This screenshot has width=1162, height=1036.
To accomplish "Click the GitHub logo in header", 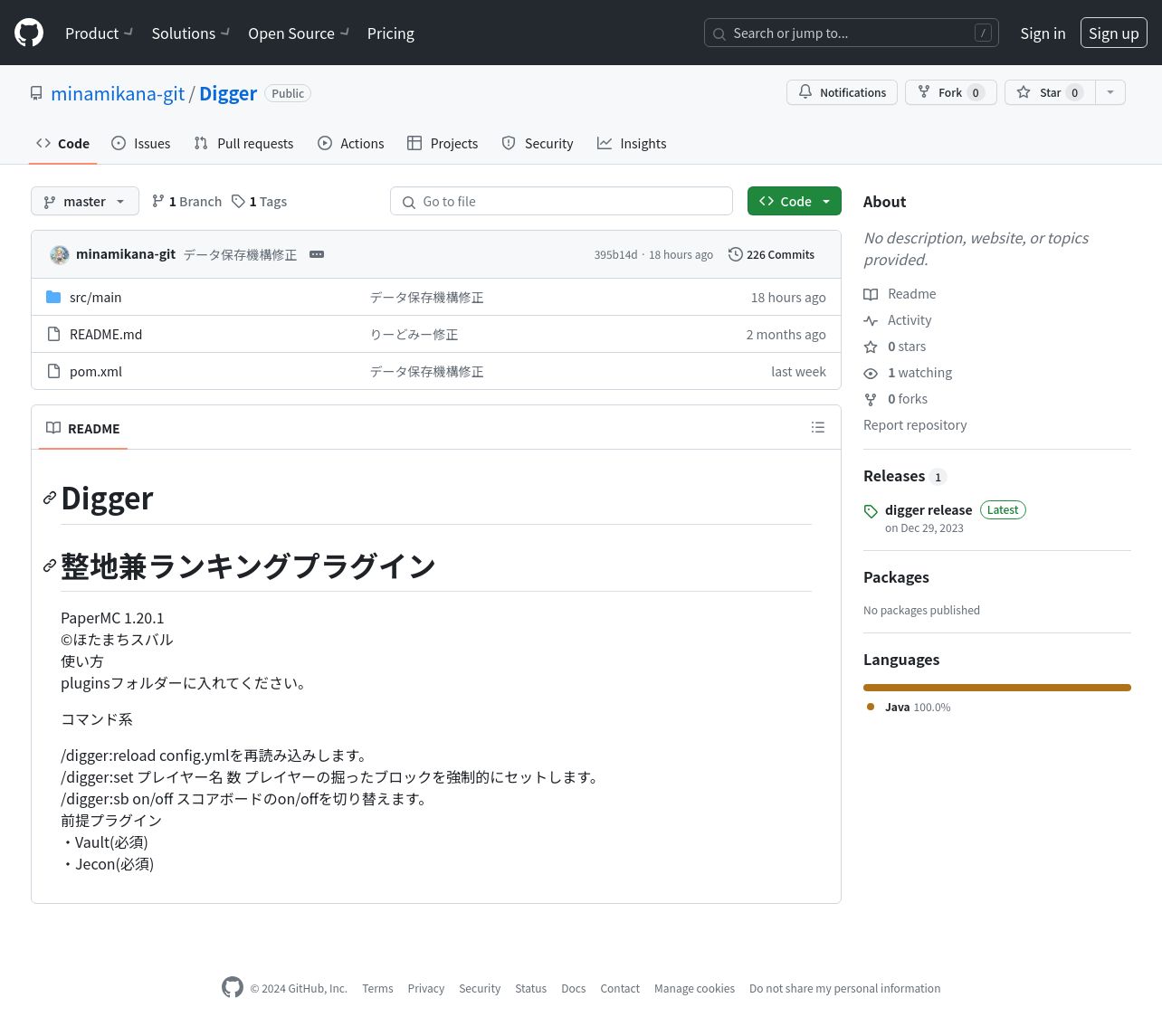I will click(x=29, y=33).
